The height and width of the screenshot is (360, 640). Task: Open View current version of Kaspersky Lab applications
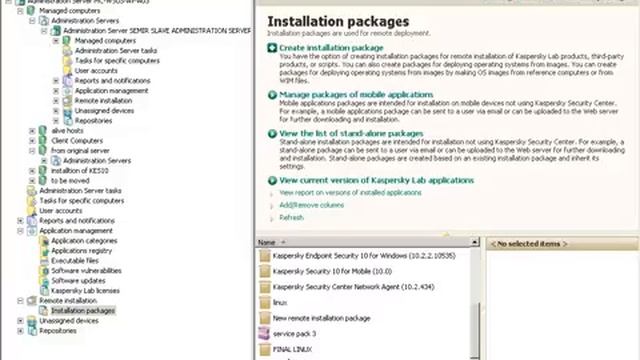(x=377, y=180)
